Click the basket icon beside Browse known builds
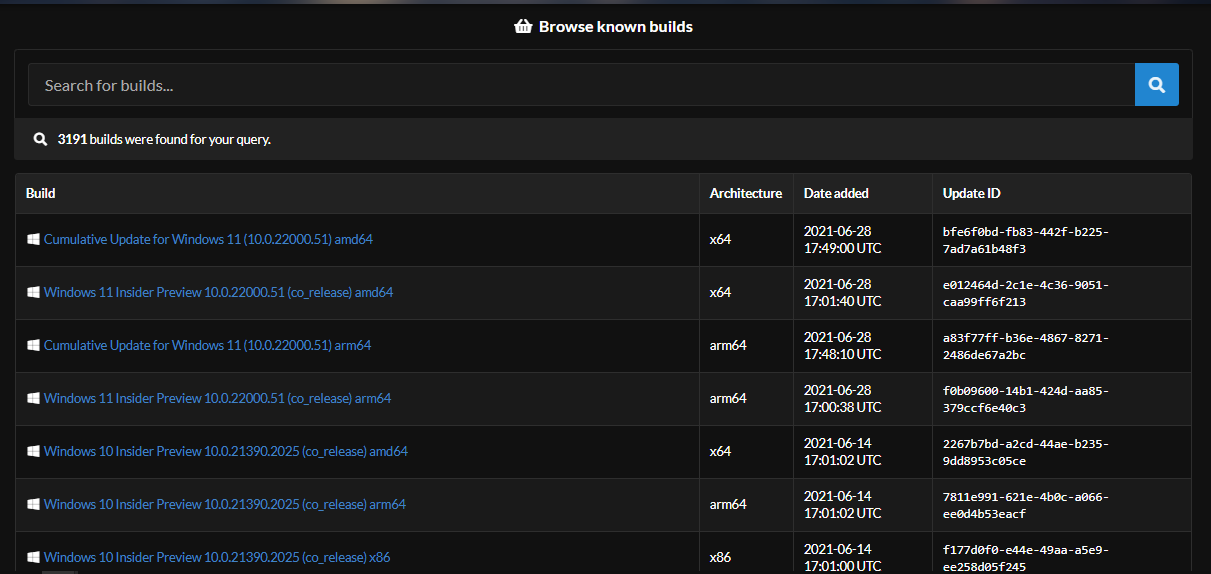Viewport: 1211px width, 574px height. point(523,27)
